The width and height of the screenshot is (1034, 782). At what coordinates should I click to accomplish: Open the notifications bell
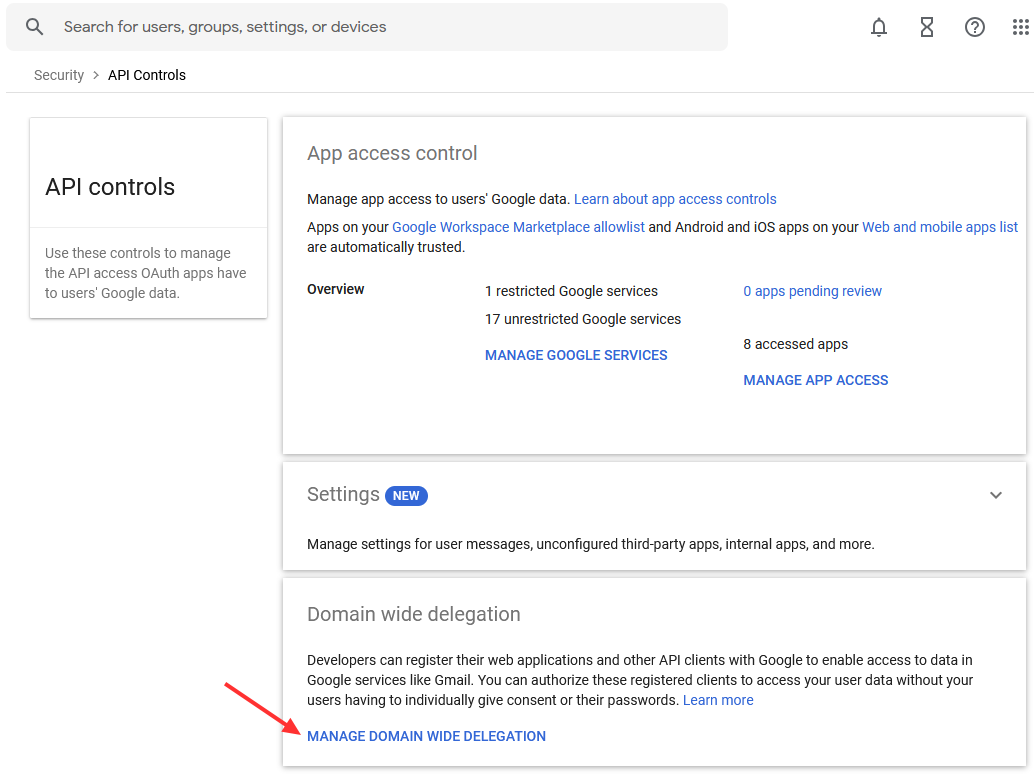[x=879, y=28]
